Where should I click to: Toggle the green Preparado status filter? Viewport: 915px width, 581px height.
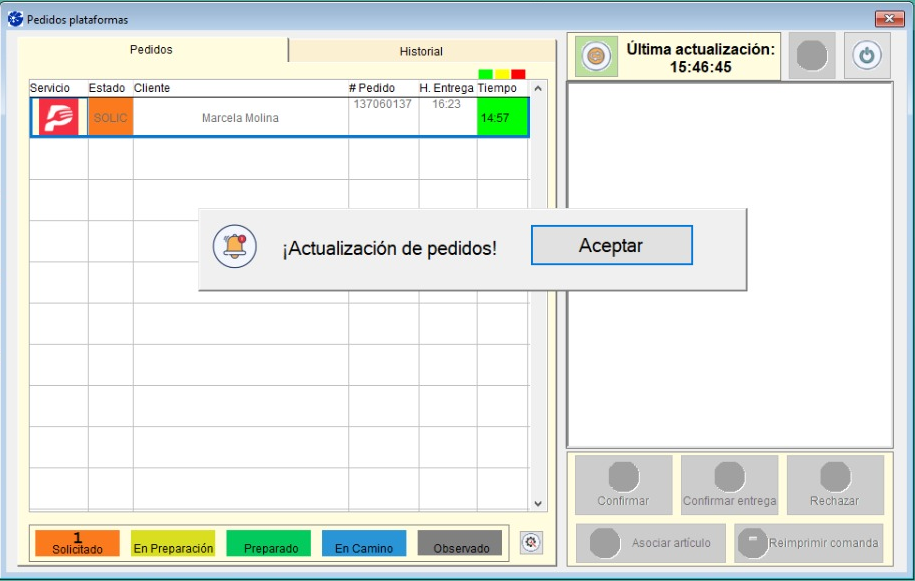[270, 543]
